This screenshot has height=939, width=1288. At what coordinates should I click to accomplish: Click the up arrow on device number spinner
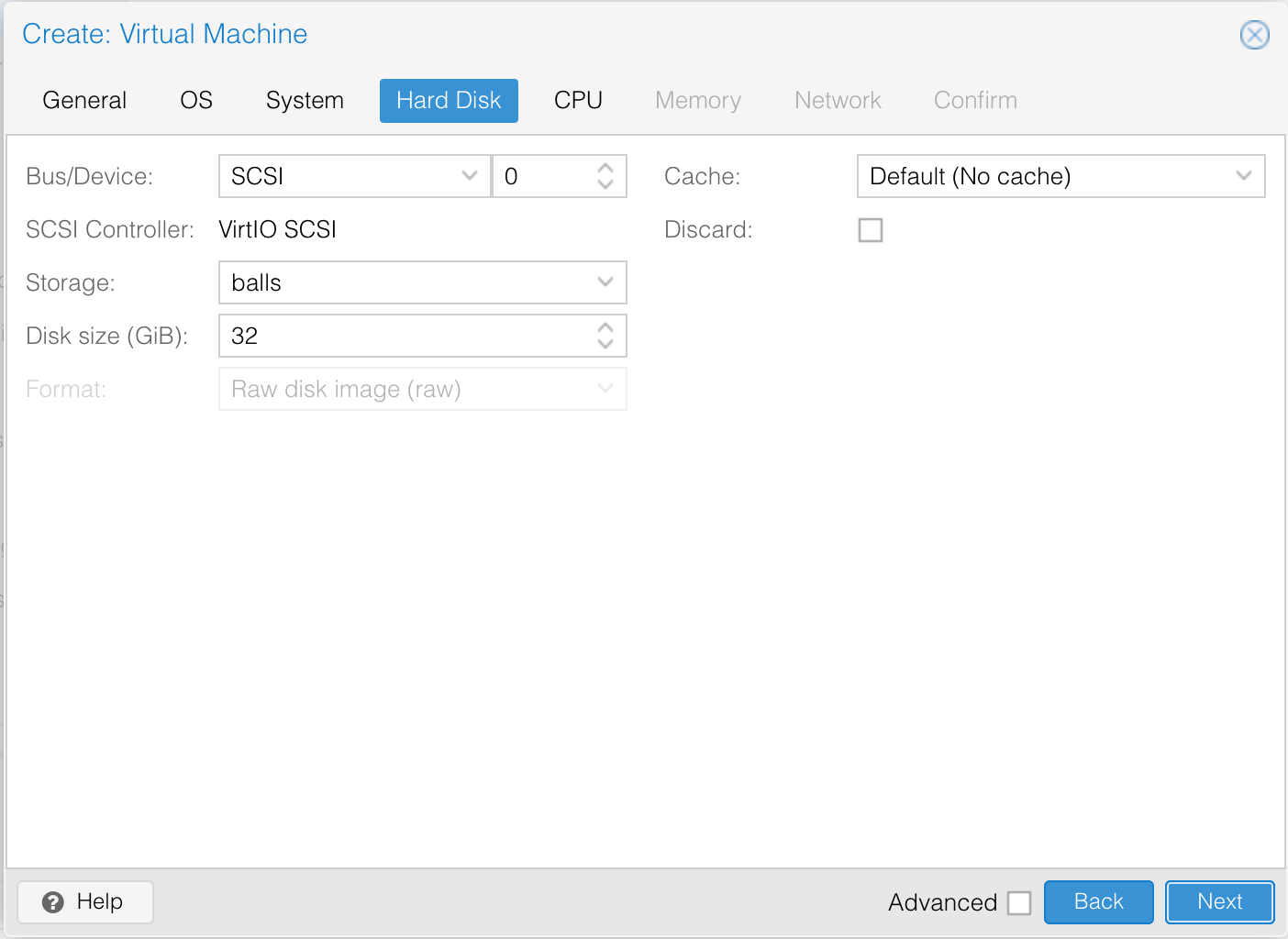[605, 168]
